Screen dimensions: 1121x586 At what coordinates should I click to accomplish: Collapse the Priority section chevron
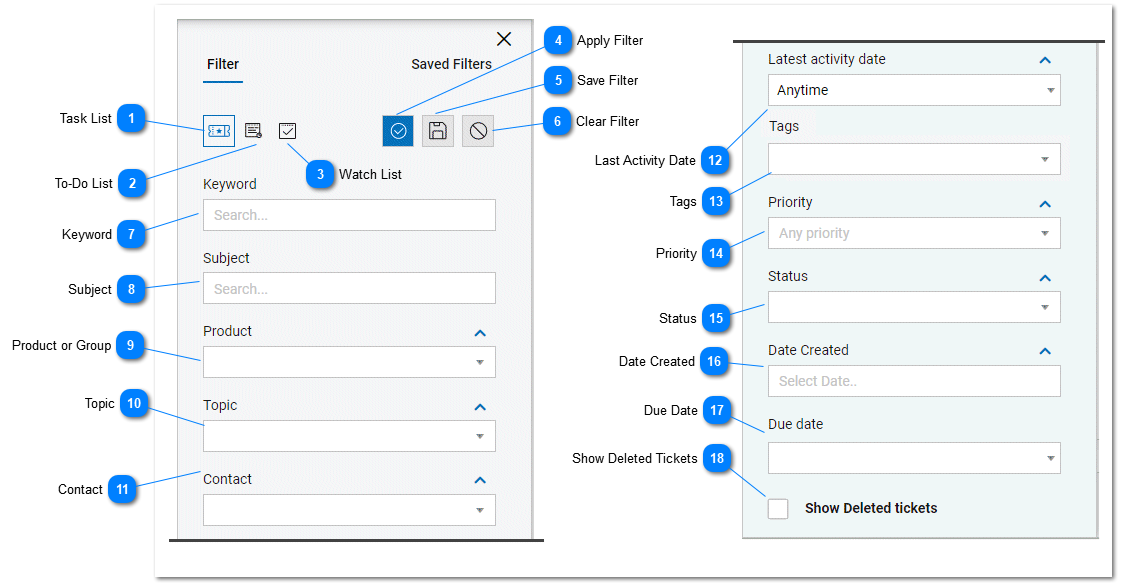1045,204
